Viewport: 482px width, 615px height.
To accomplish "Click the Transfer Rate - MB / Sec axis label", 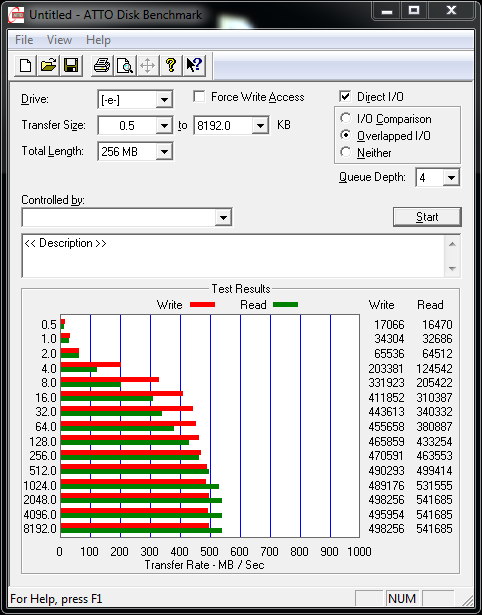I will click(x=204, y=565).
